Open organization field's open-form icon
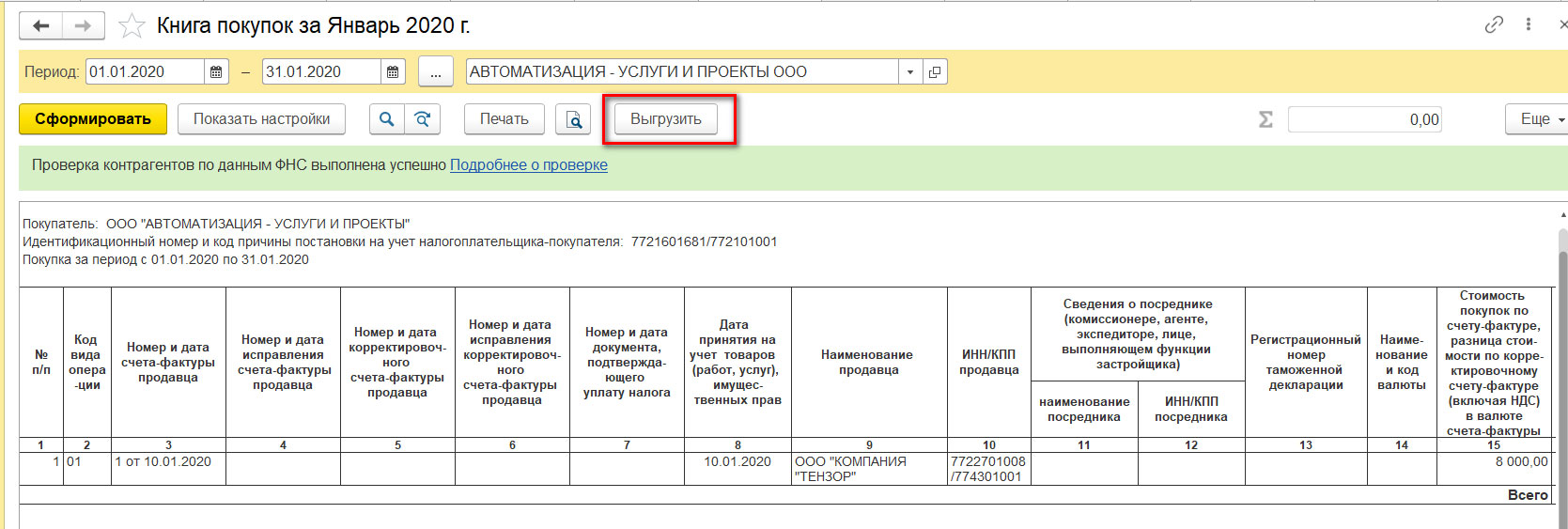The image size is (1568, 529). (934, 71)
